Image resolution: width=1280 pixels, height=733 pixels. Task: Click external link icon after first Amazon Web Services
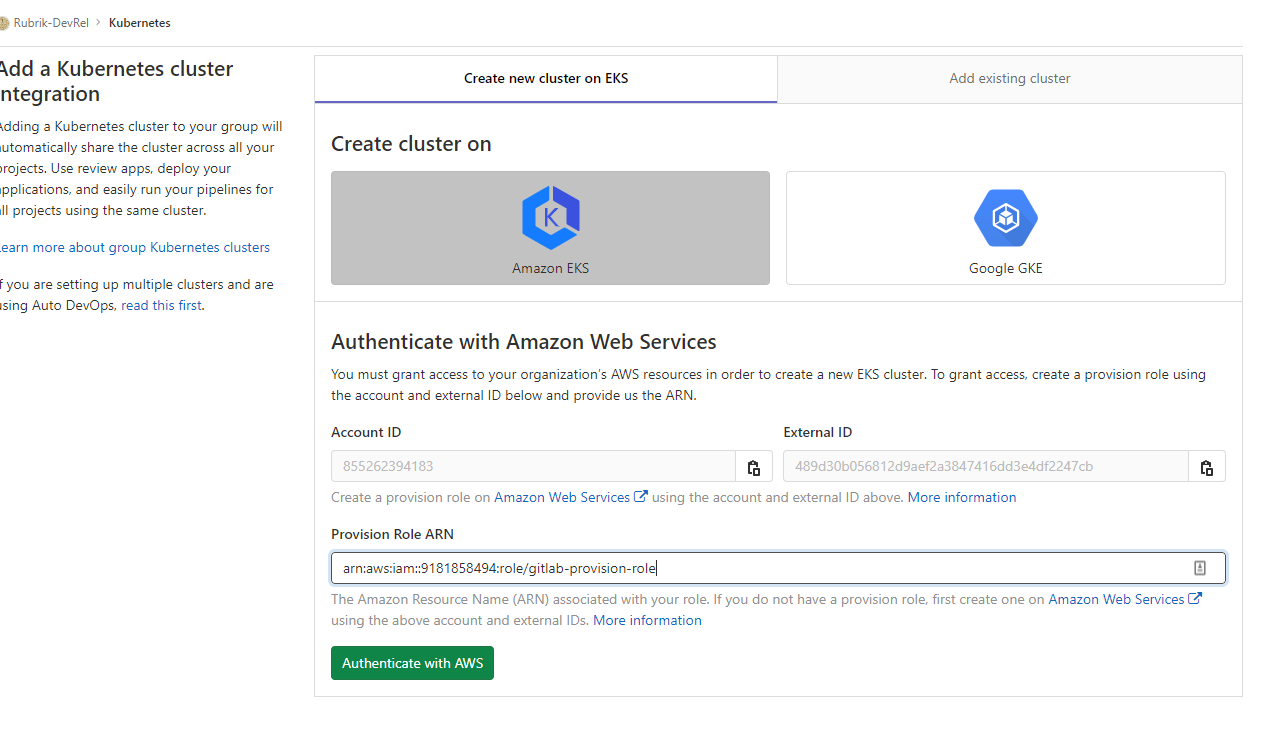pyautogui.click(x=641, y=497)
